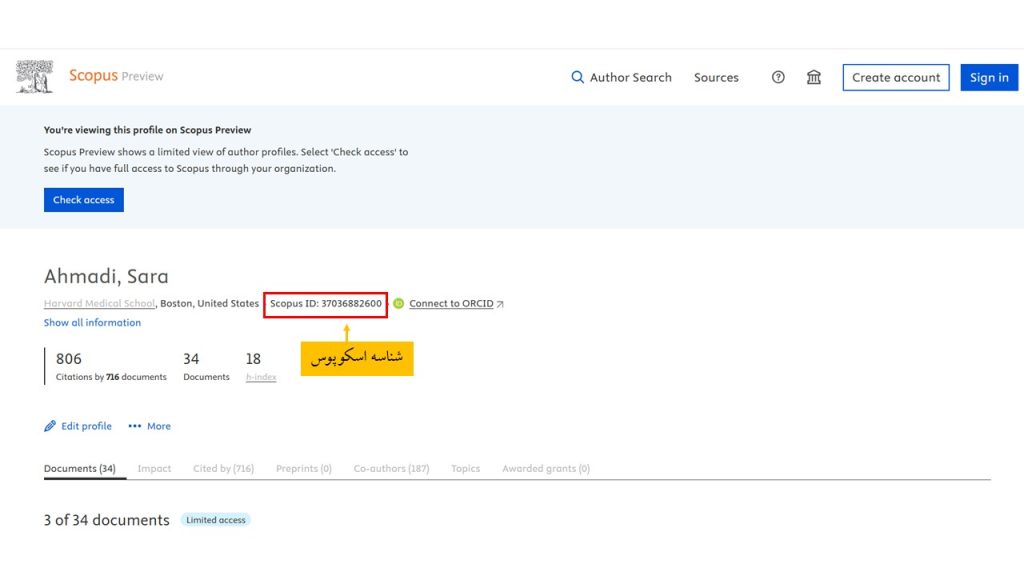Open the h-index definition link
This screenshot has width=1024, height=576.
tap(261, 377)
